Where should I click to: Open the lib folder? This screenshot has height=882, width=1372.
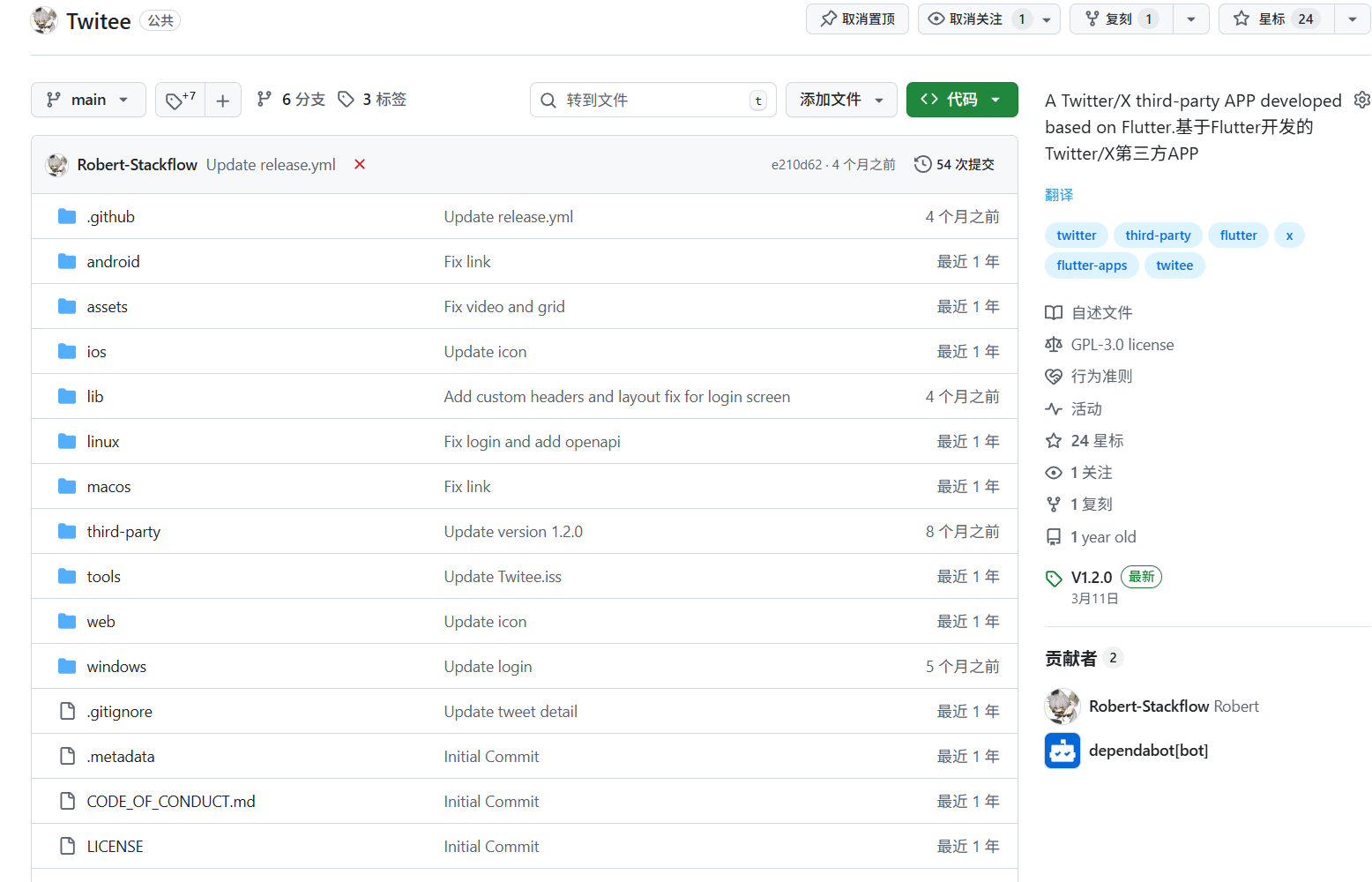pos(95,397)
